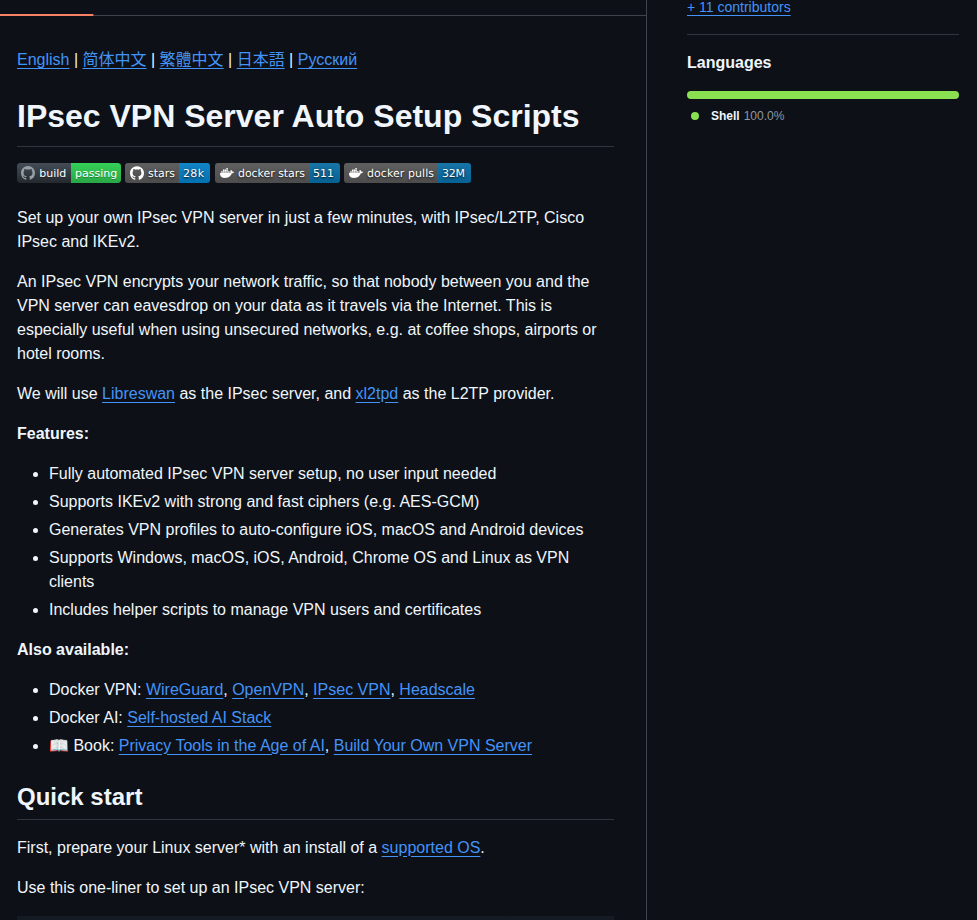The height and width of the screenshot is (920, 977).
Task: Click the docker stars 511 badge
Action: (x=277, y=173)
